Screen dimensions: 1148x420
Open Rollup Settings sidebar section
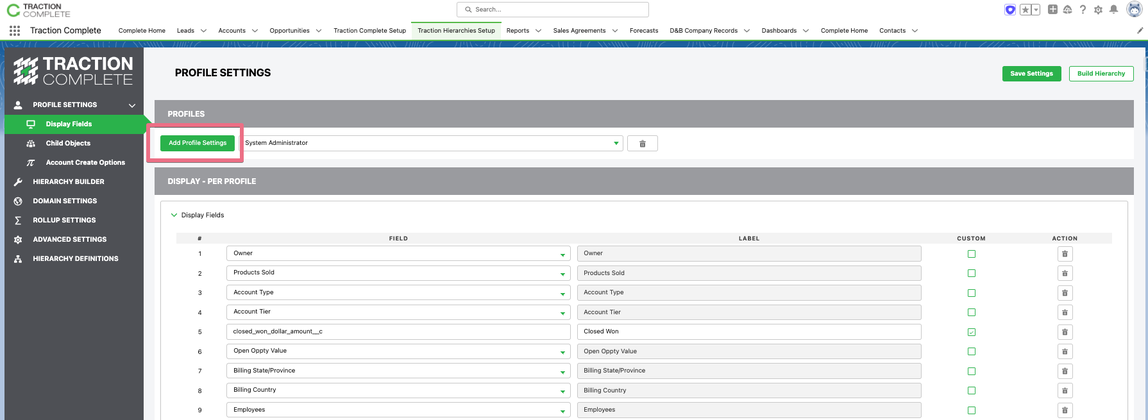[x=64, y=220]
